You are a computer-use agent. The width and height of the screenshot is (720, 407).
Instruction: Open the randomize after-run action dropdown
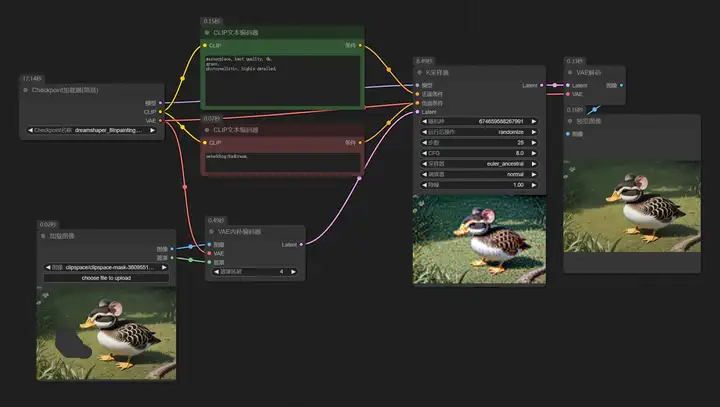479,132
